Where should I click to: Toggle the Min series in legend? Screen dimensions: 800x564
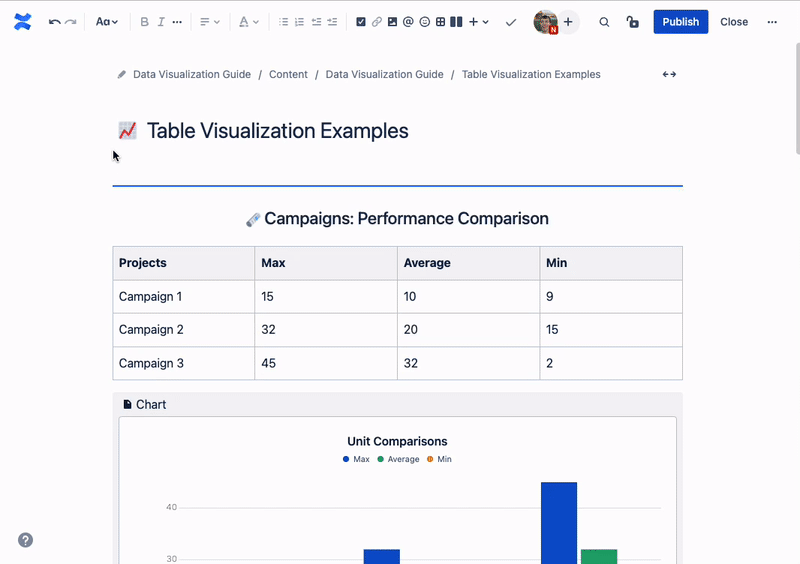click(x=439, y=459)
